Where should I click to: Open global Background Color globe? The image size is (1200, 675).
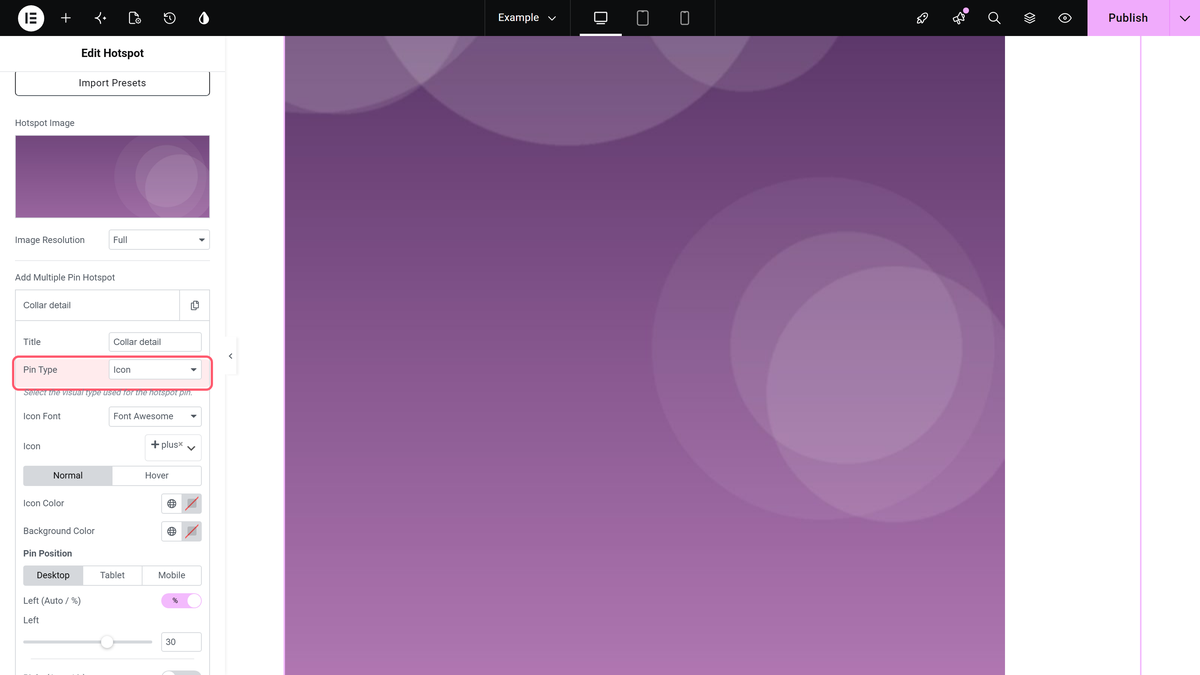coord(172,531)
